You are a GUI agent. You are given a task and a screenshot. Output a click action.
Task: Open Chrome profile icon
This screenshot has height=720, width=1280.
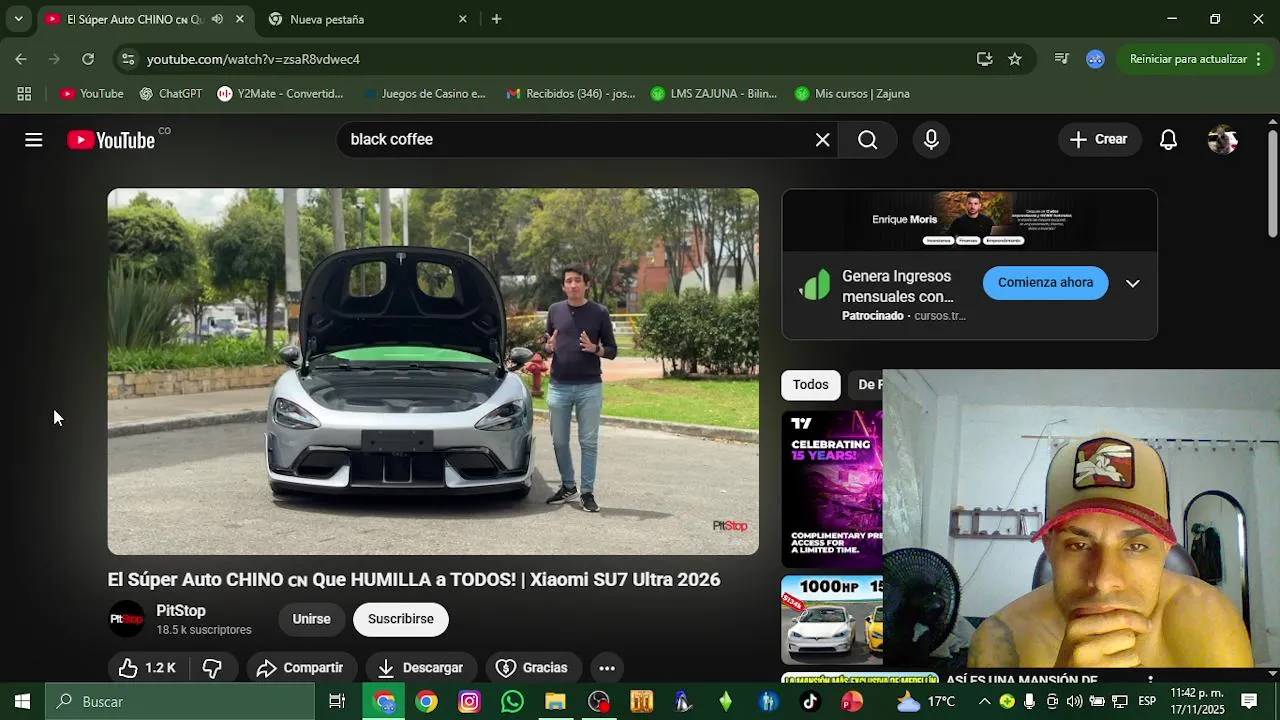(x=1095, y=59)
